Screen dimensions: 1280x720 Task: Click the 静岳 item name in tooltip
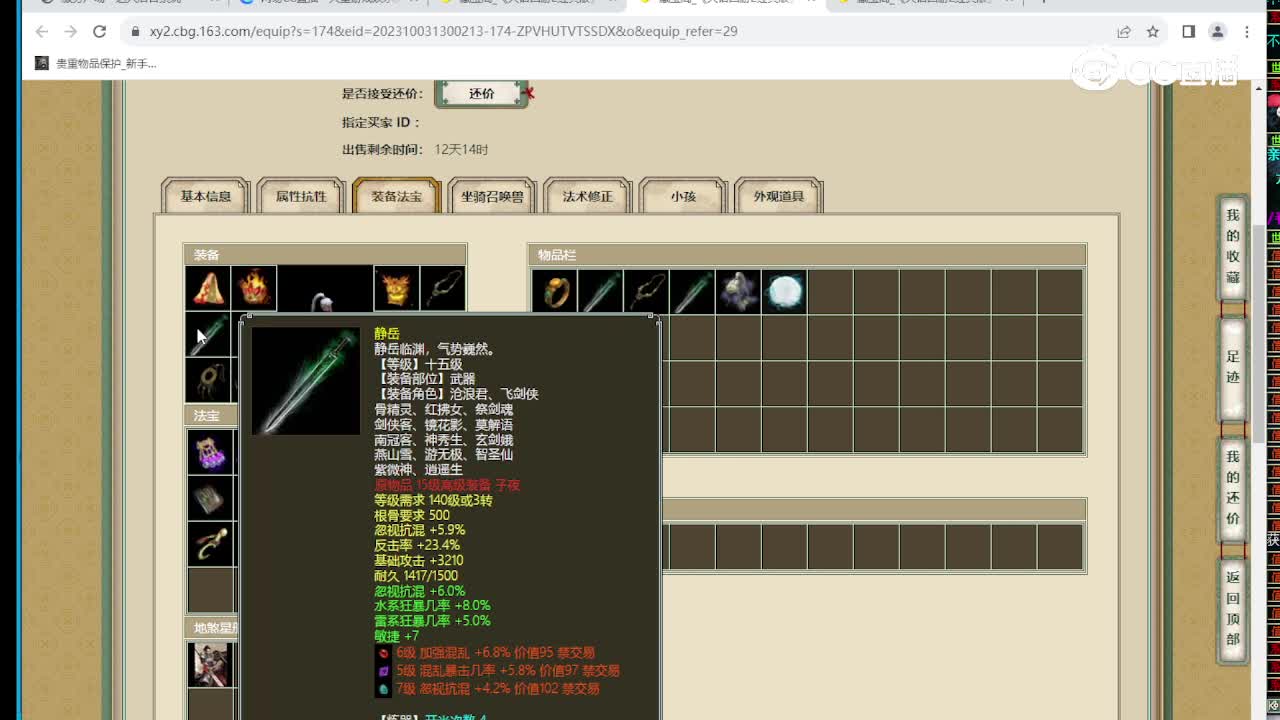pyautogui.click(x=387, y=334)
